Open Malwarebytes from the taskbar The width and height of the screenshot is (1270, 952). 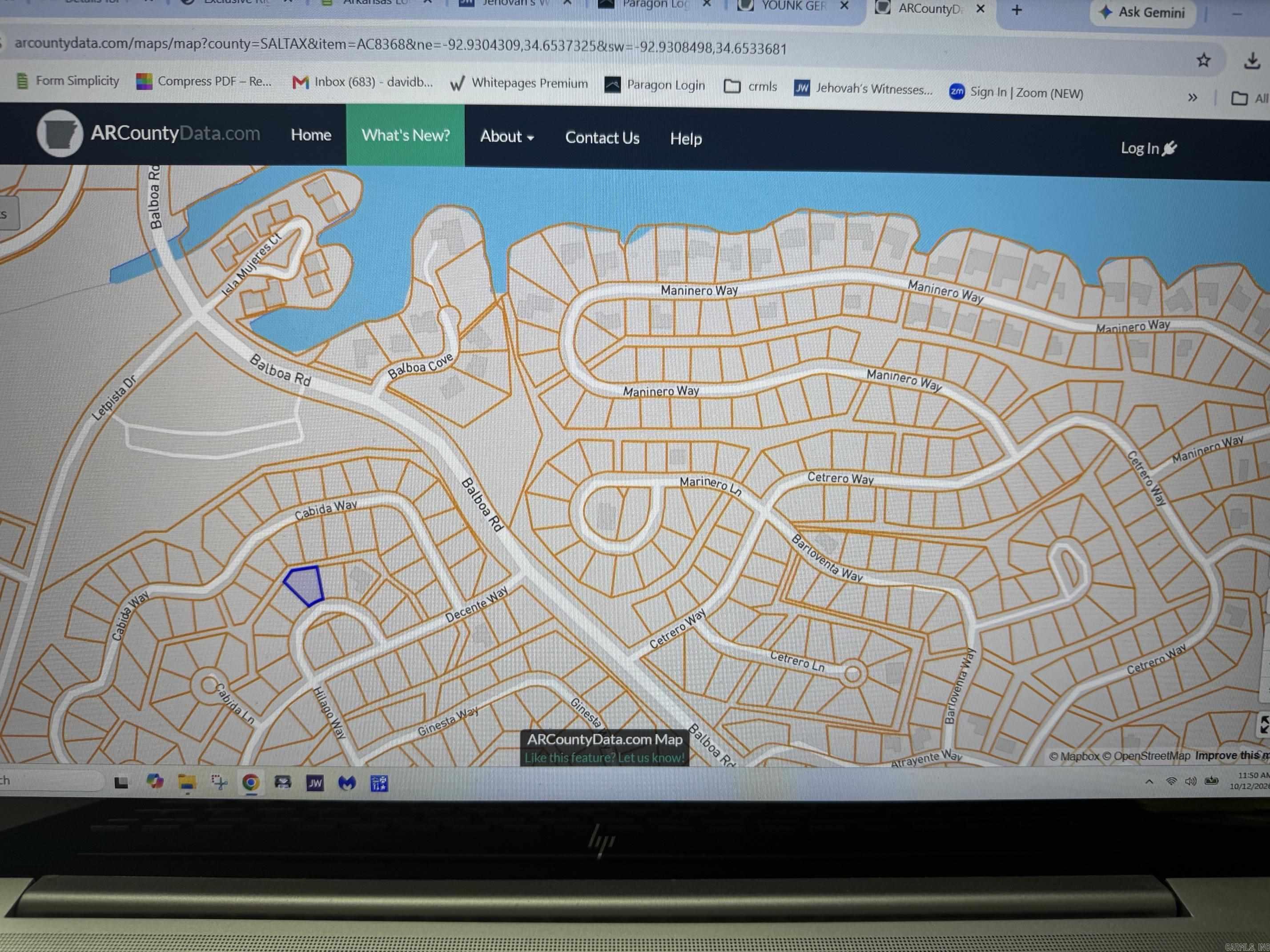(347, 783)
